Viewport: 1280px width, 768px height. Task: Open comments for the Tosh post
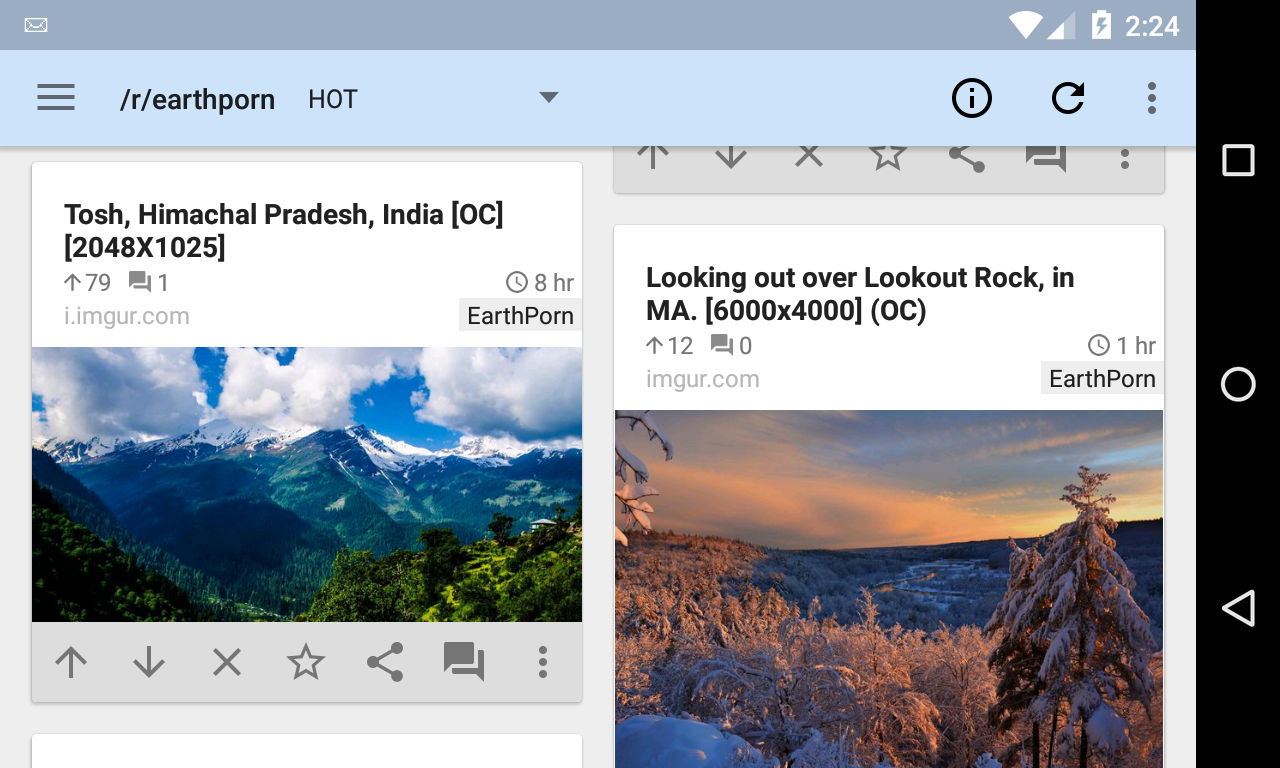[x=464, y=662]
